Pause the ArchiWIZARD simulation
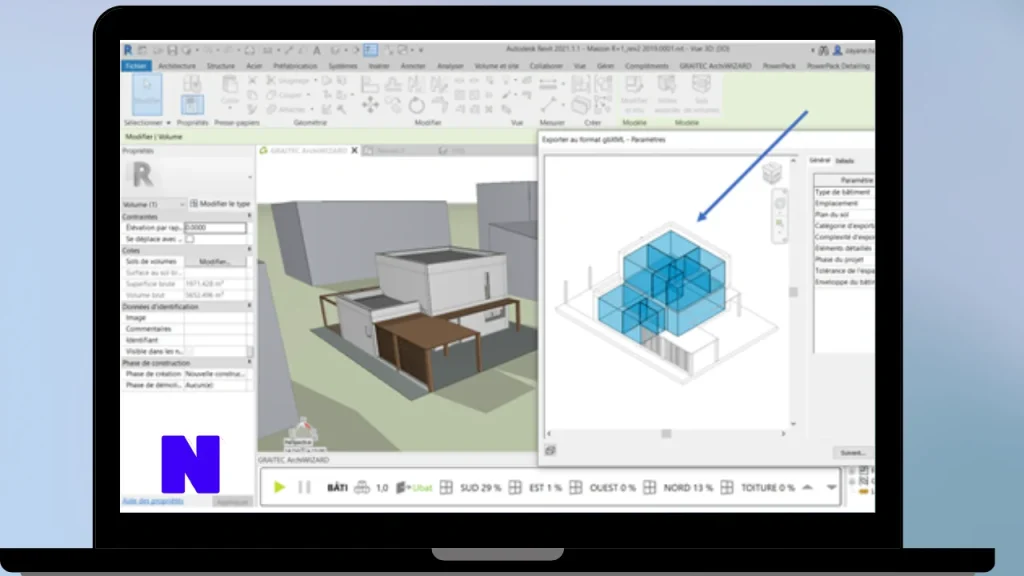The height and width of the screenshot is (576, 1024). tap(304, 487)
